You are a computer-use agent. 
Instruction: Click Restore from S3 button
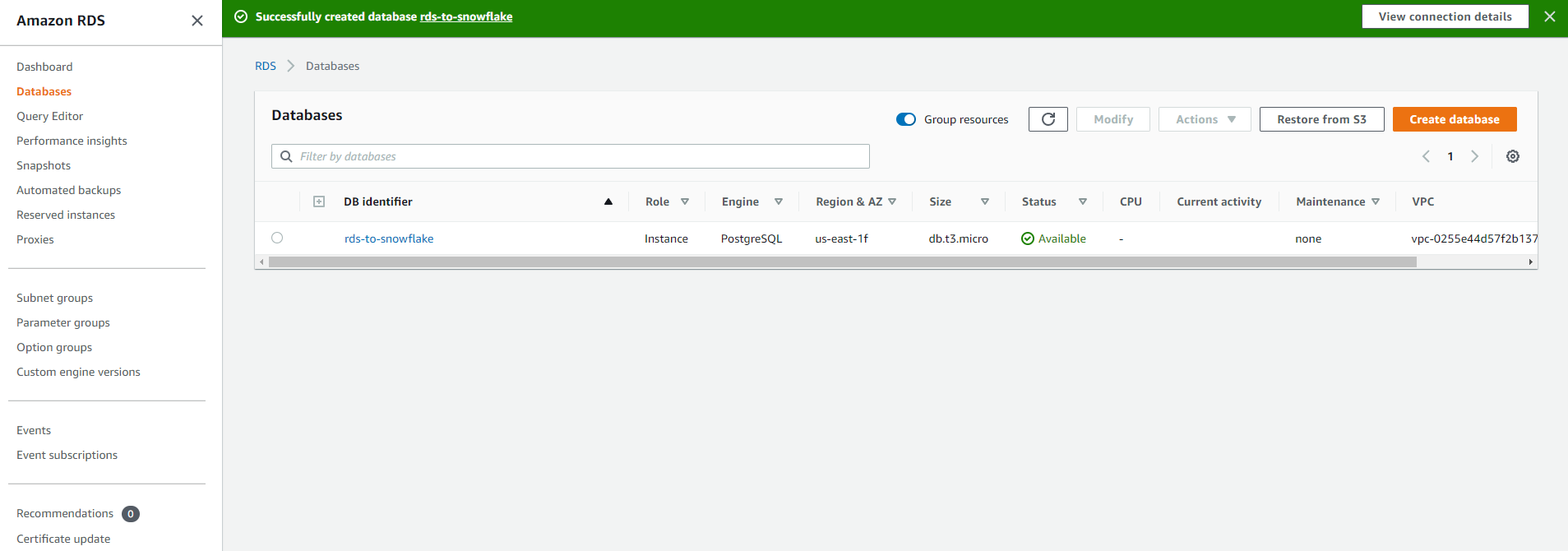(1321, 119)
